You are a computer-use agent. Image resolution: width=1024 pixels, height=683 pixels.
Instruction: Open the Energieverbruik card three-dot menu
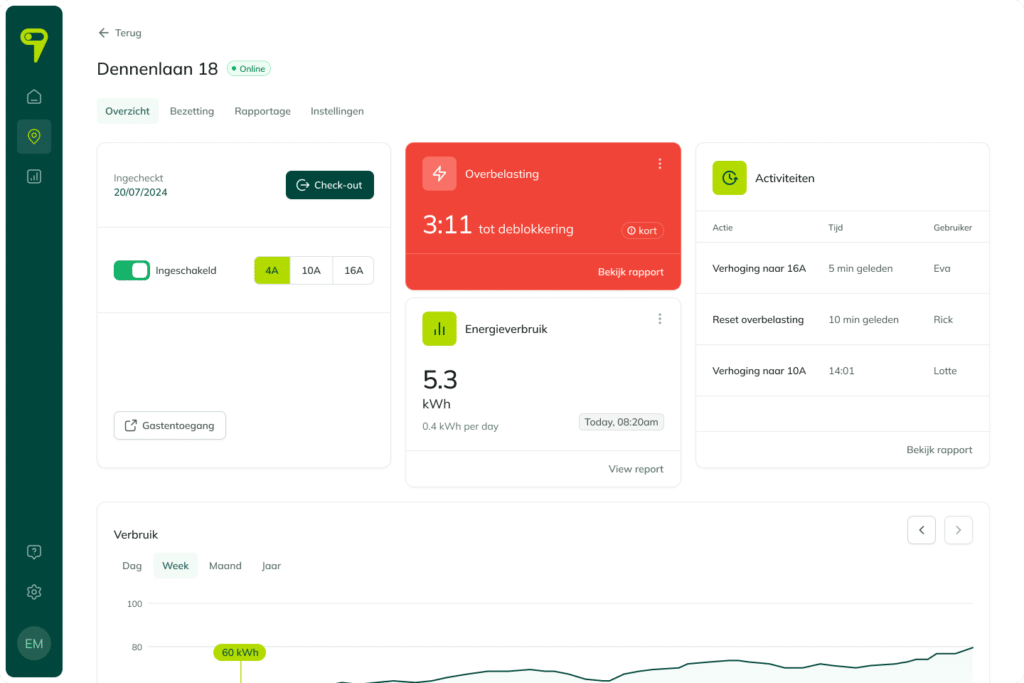[660, 319]
